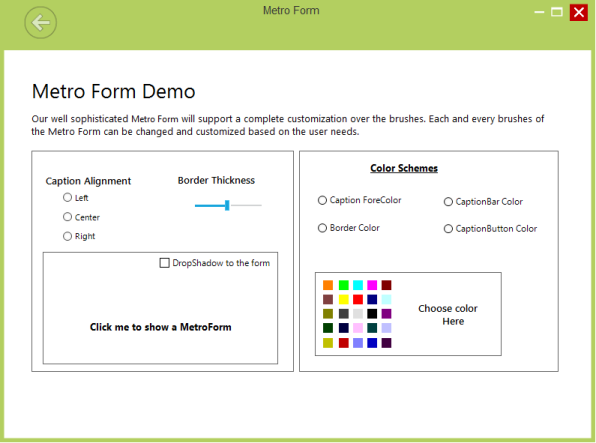Minimize the Metro Form window
The image size is (596, 443).
coord(539,12)
